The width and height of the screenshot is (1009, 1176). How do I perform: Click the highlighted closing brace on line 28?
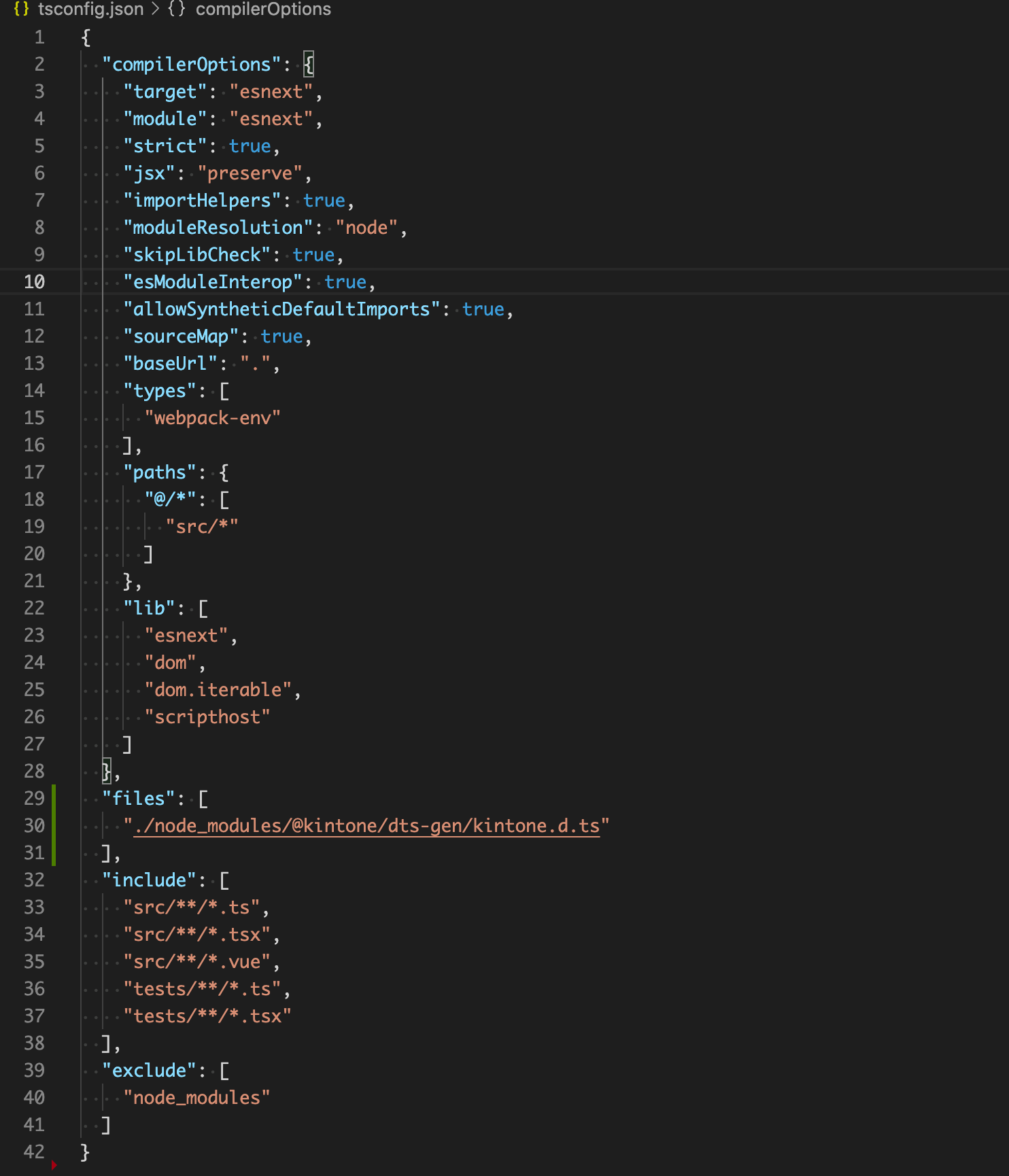pyautogui.click(x=106, y=772)
